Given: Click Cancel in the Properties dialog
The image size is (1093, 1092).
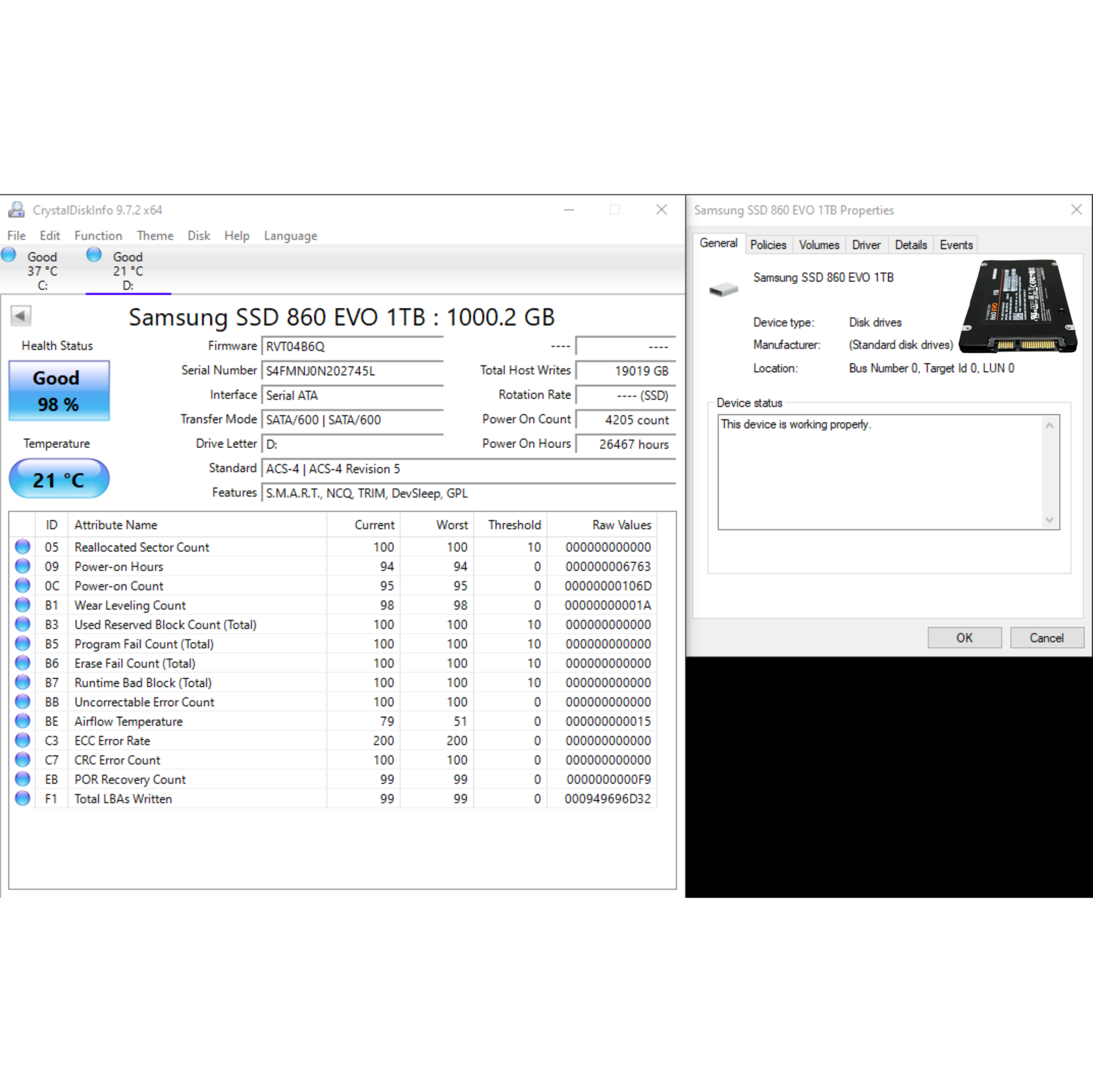Looking at the screenshot, I should coord(1047,638).
